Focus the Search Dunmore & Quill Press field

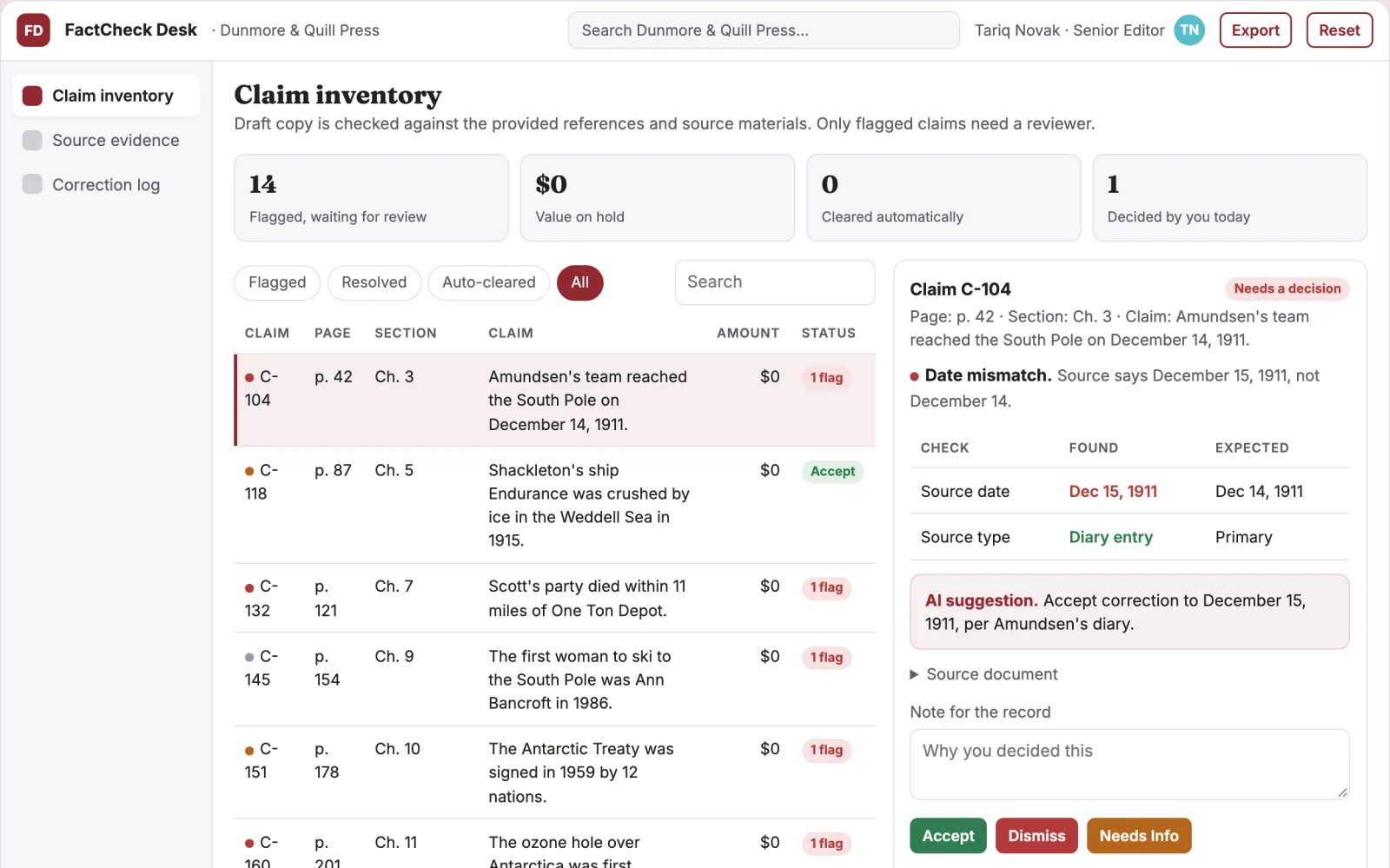(764, 30)
